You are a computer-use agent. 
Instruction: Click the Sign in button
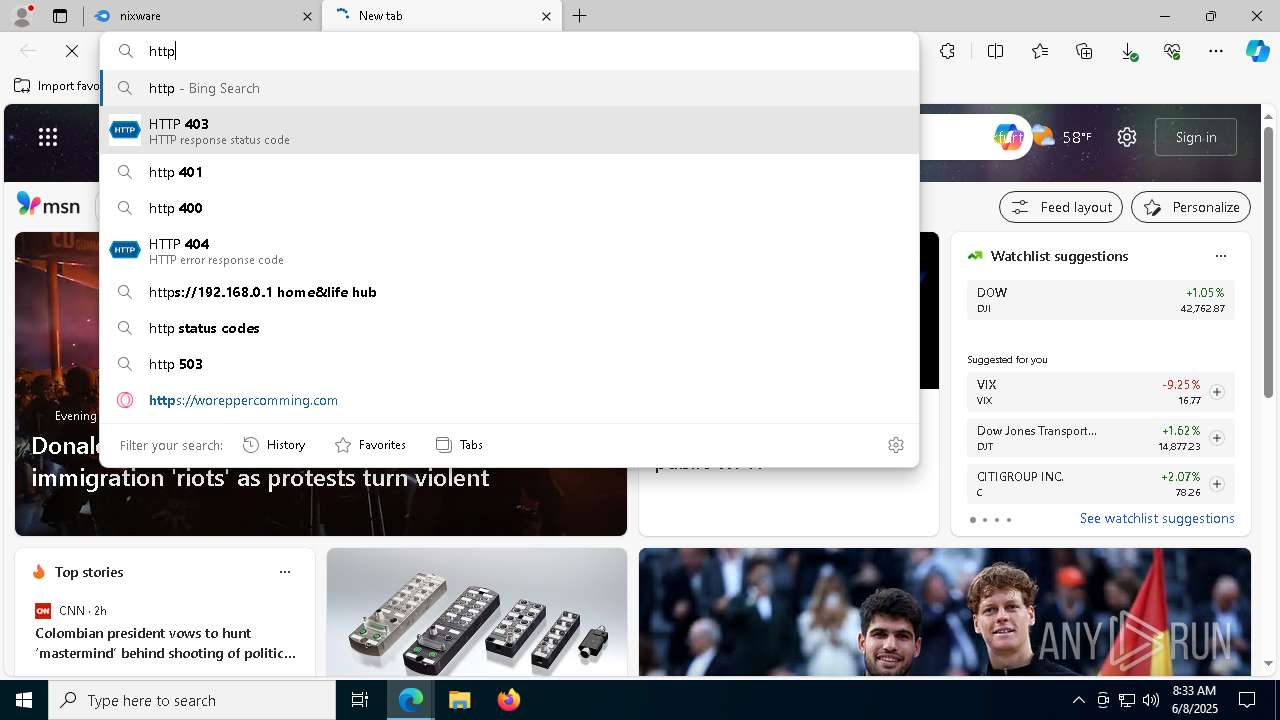coord(1196,137)
